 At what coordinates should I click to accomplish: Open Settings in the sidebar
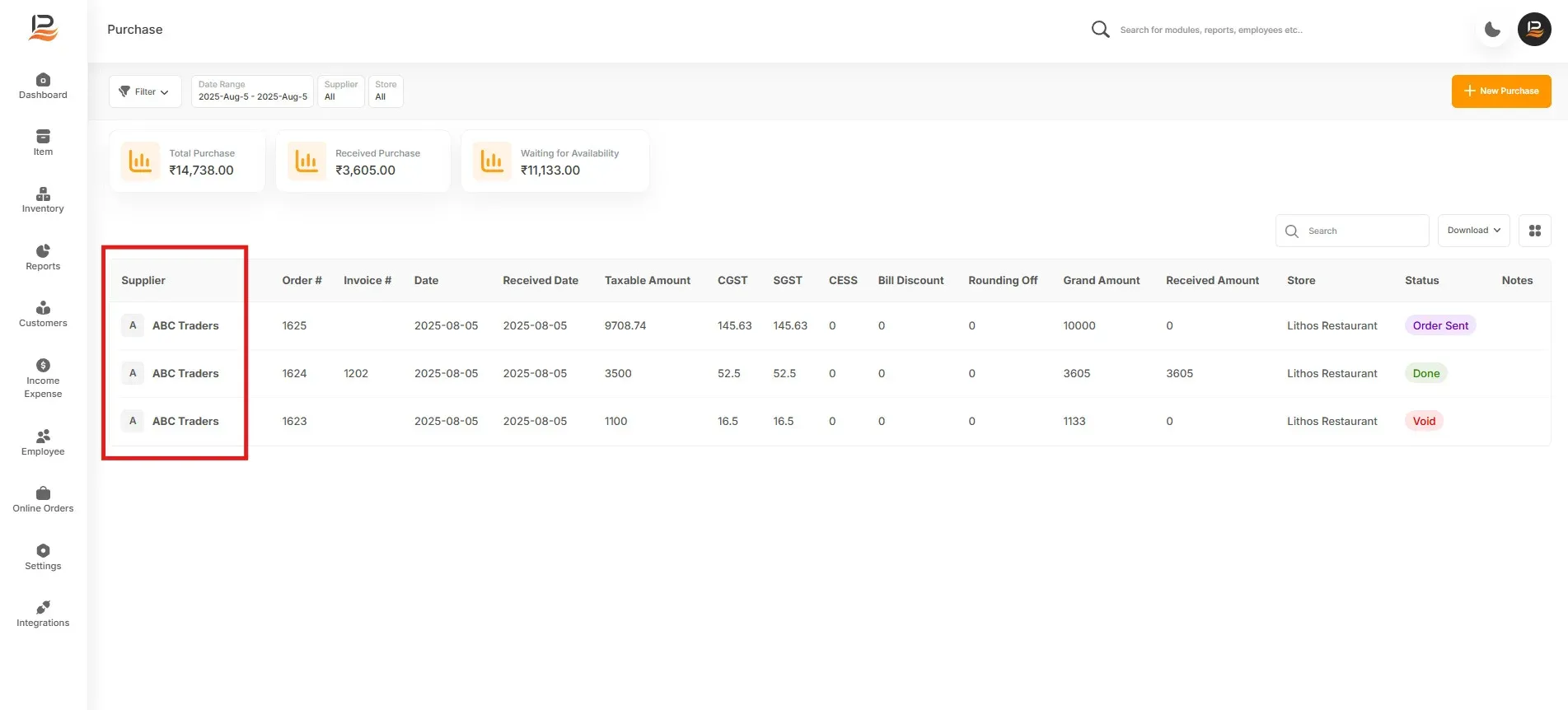click(x=43, y=558)
